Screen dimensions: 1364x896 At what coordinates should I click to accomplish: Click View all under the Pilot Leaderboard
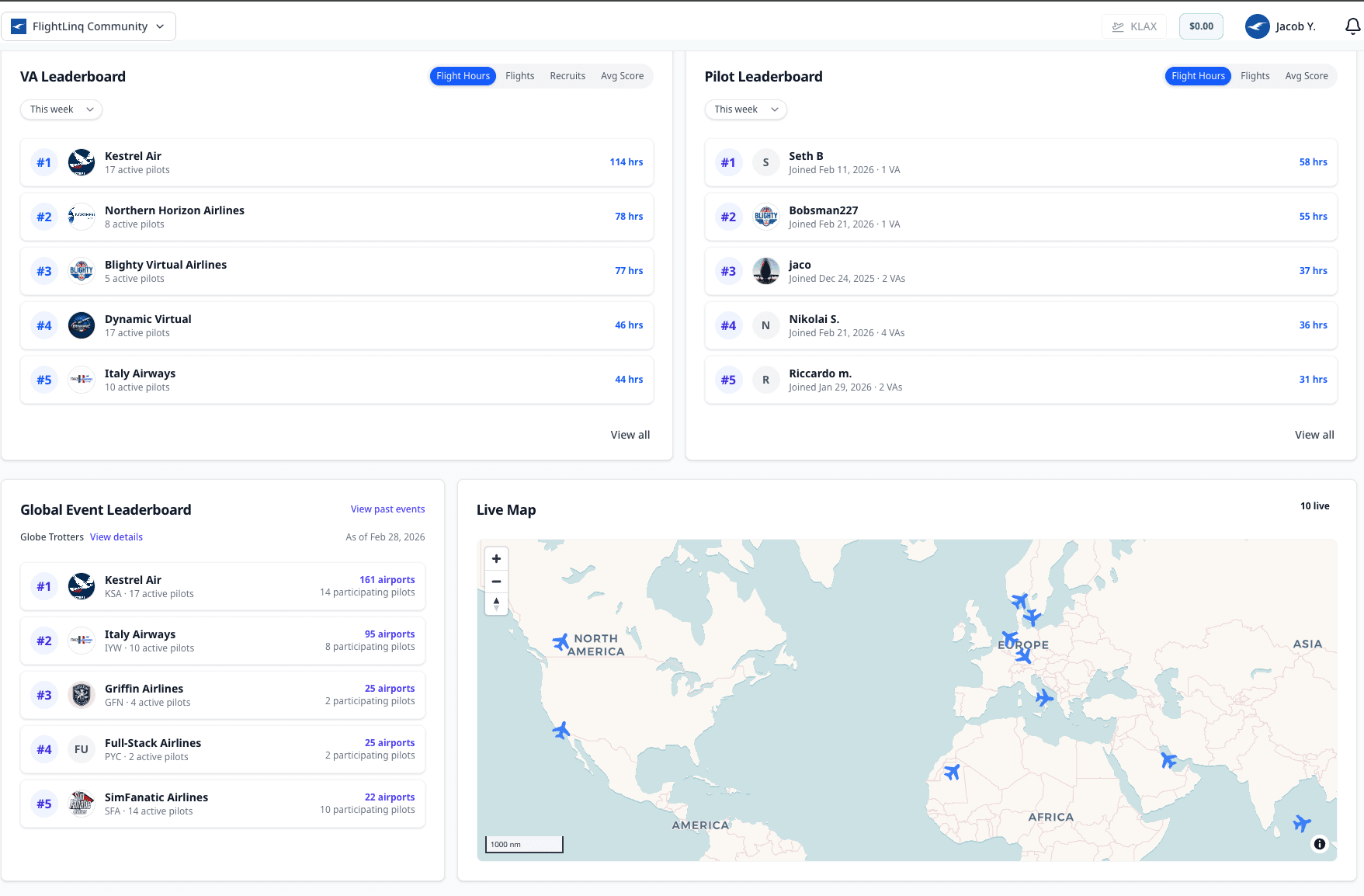[1314, 435]
